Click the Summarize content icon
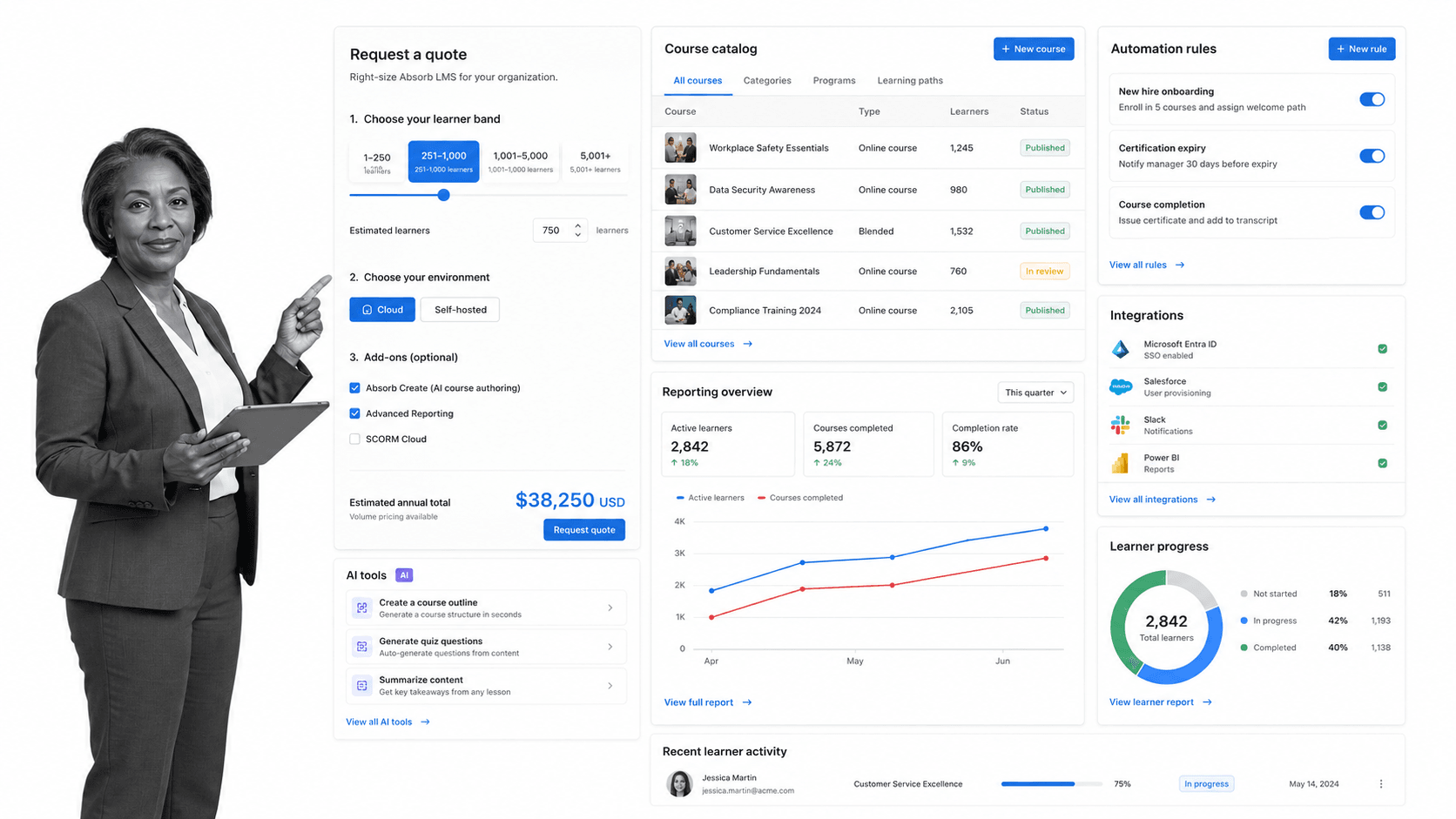 [361, 686]
